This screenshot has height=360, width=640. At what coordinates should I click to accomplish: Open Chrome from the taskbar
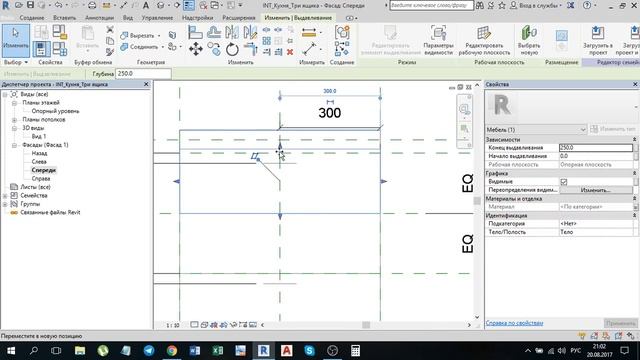point(172,350)
